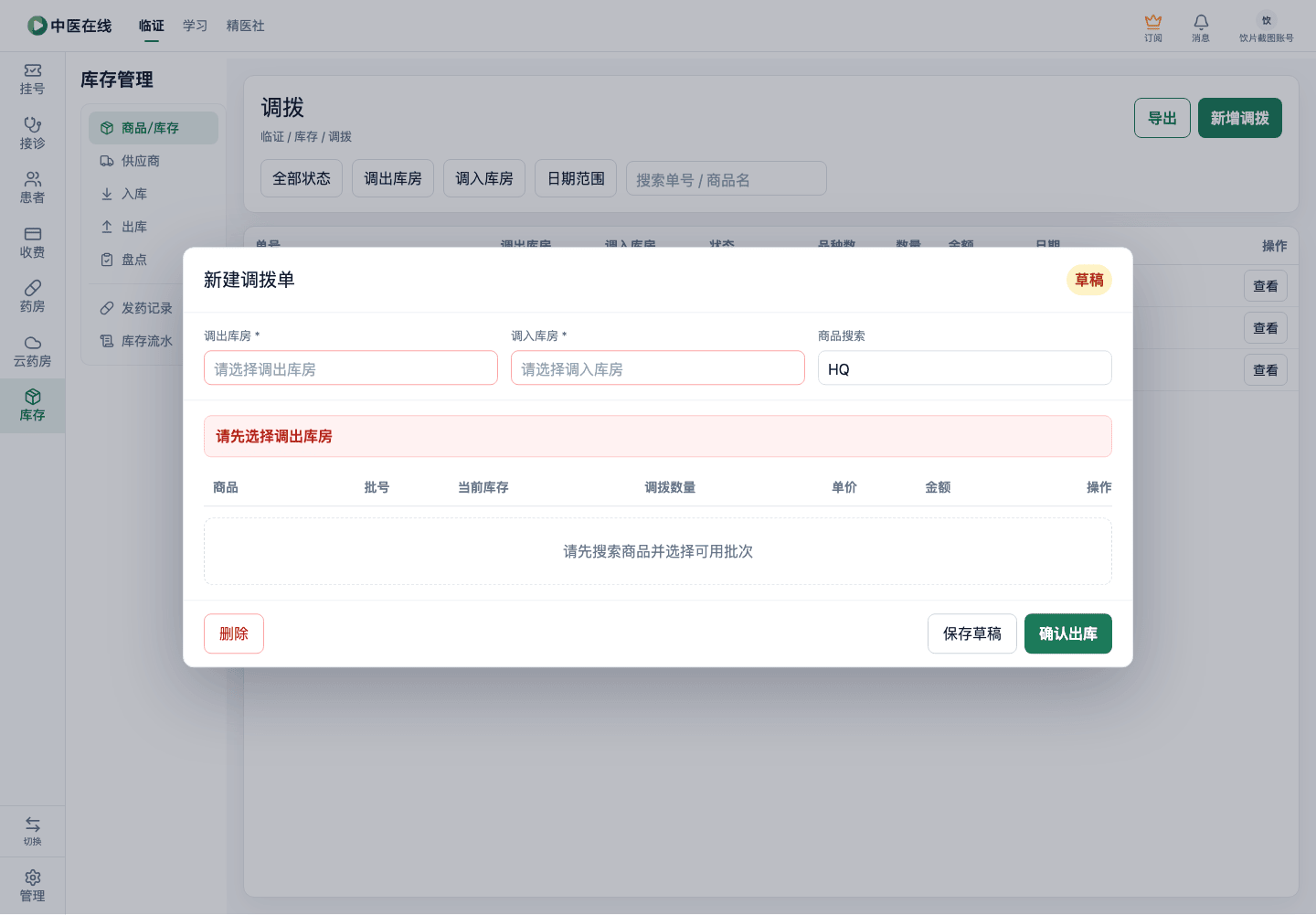The image size is (1316, 915).
Task: Open 盘点 in inventory menu
Action: coord(154,260)
